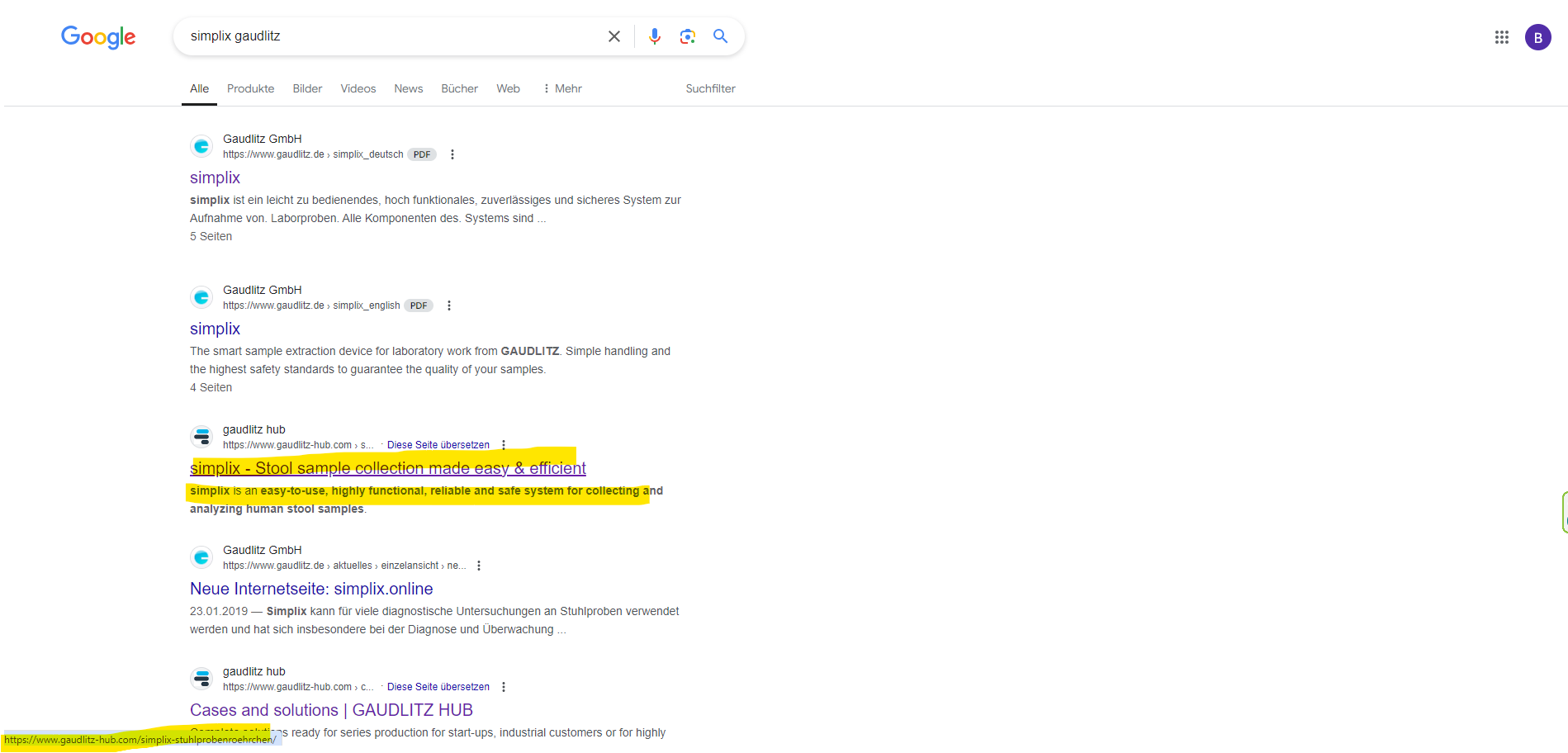Click gaudlitz hub favicon for Stool sample result
This screenshot has width=1568, height=753.
tap(201, 437)
